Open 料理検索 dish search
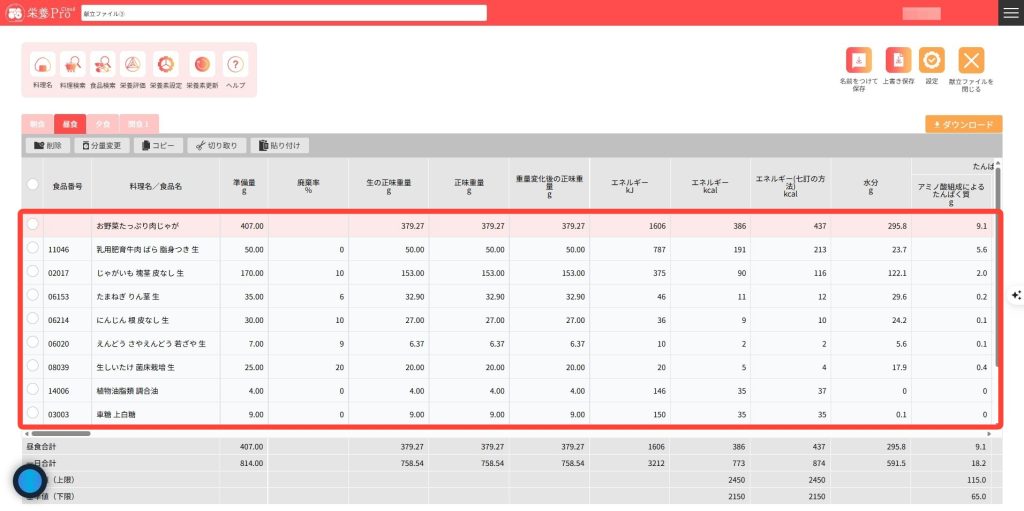 pyautogui.click(x=73, y=65)
